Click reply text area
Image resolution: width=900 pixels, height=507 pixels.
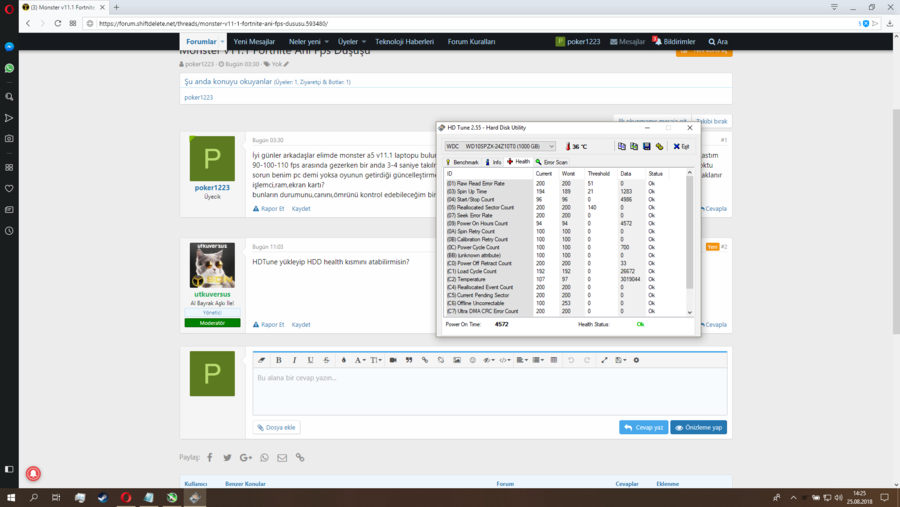click(490, 392)
